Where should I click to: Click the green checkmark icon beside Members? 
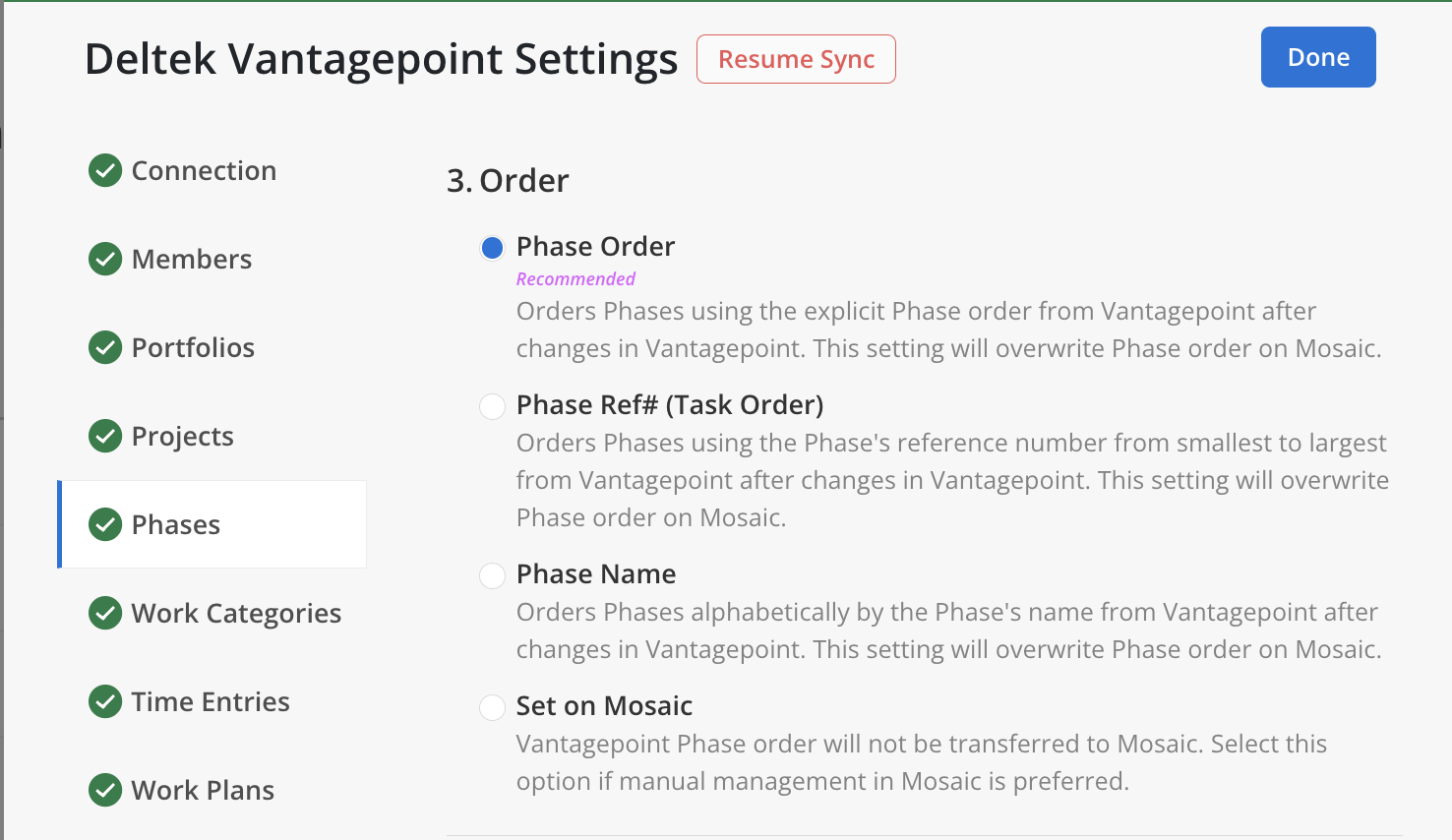[105, 259]
